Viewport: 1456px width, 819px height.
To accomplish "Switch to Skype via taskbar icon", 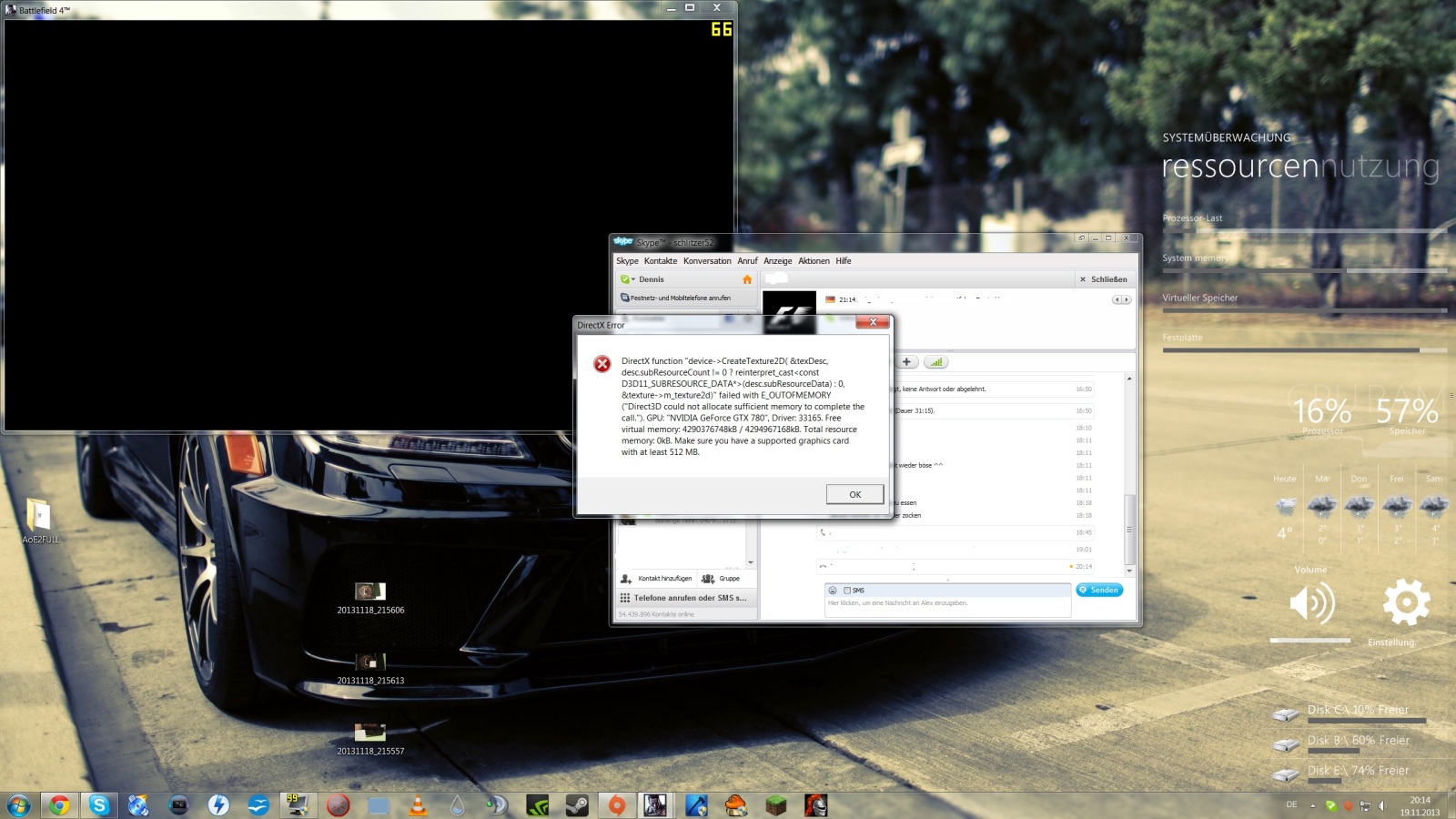I will click(x=99, y=805).
